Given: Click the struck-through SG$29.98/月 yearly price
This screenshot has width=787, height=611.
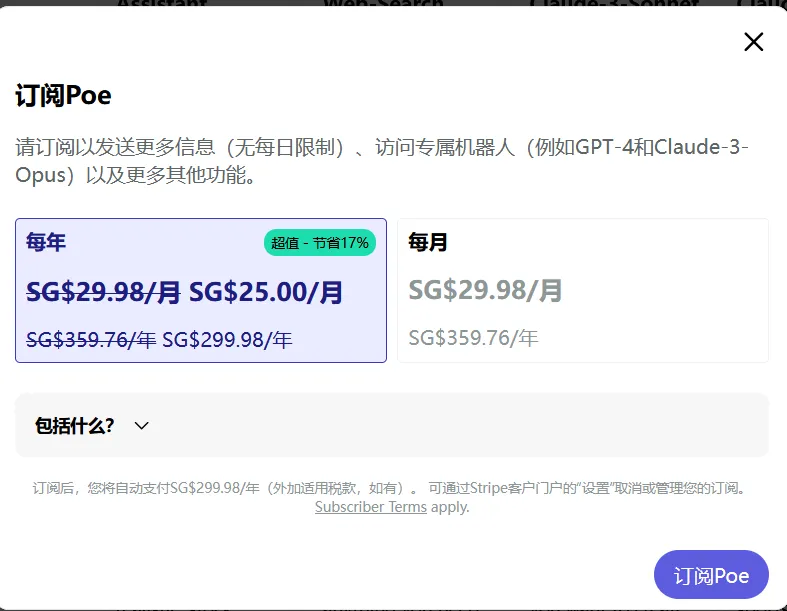Looking at the screenshot, I should (103, 292).
